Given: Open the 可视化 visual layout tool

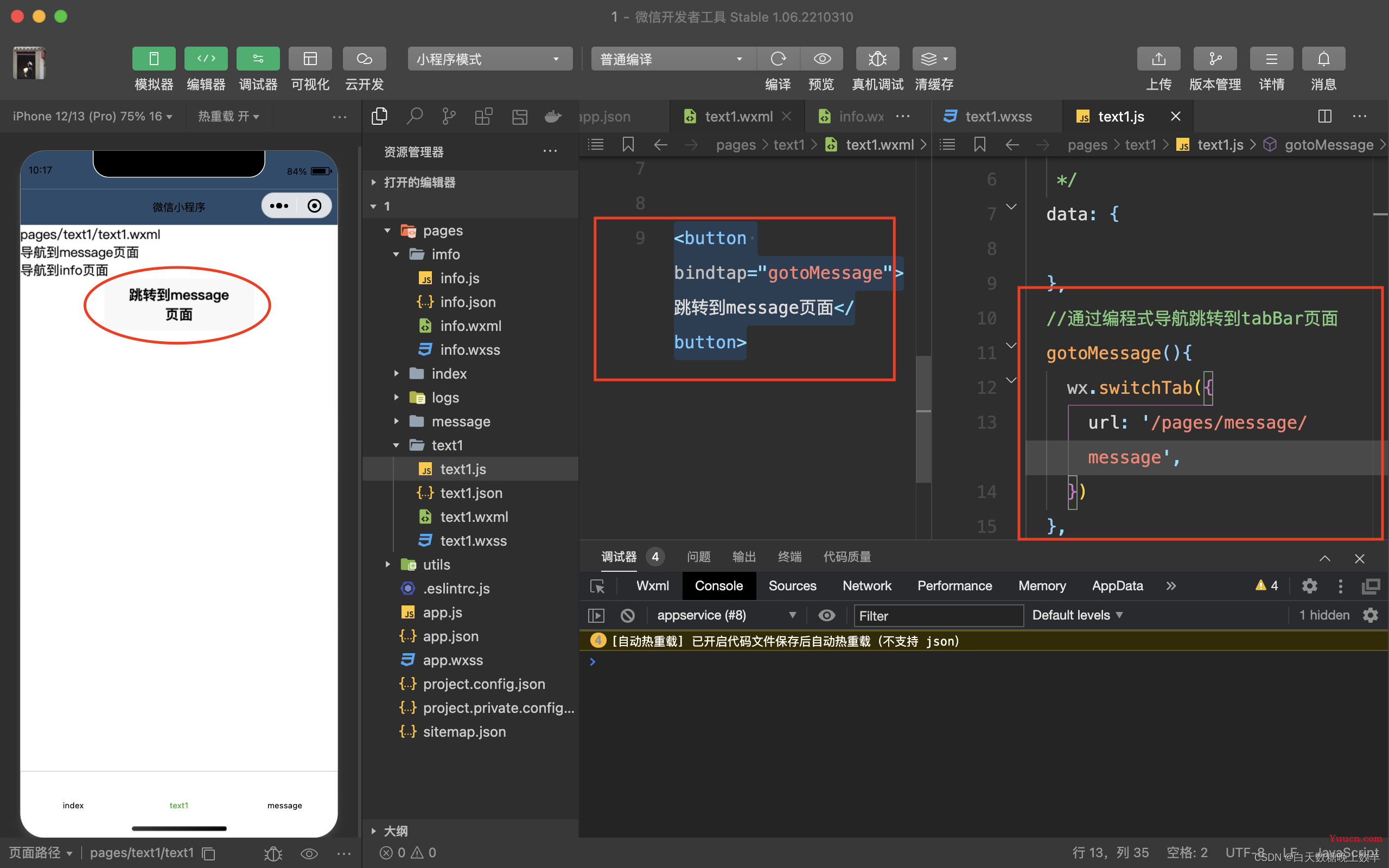Looking at the screenshot, I should point(310,59).
